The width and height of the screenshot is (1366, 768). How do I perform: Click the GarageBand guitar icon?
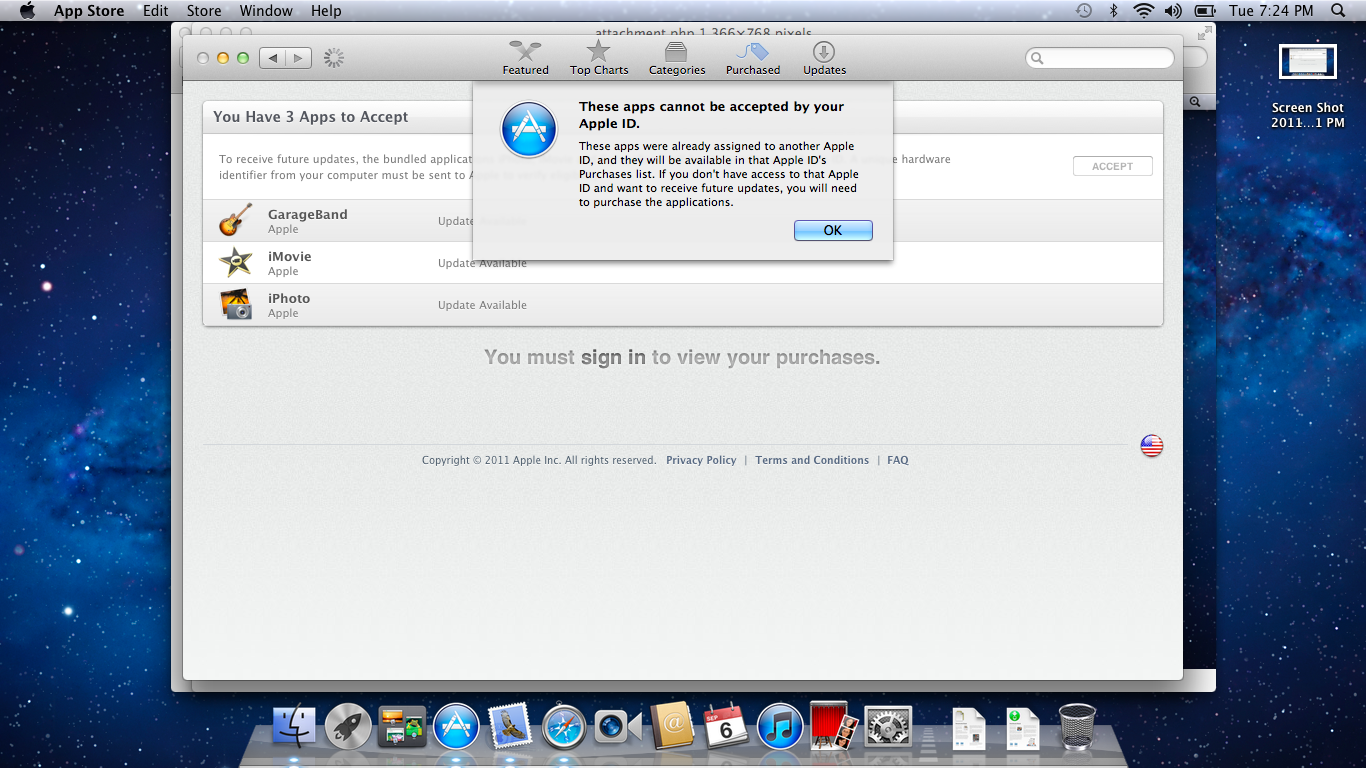(236, 220)
